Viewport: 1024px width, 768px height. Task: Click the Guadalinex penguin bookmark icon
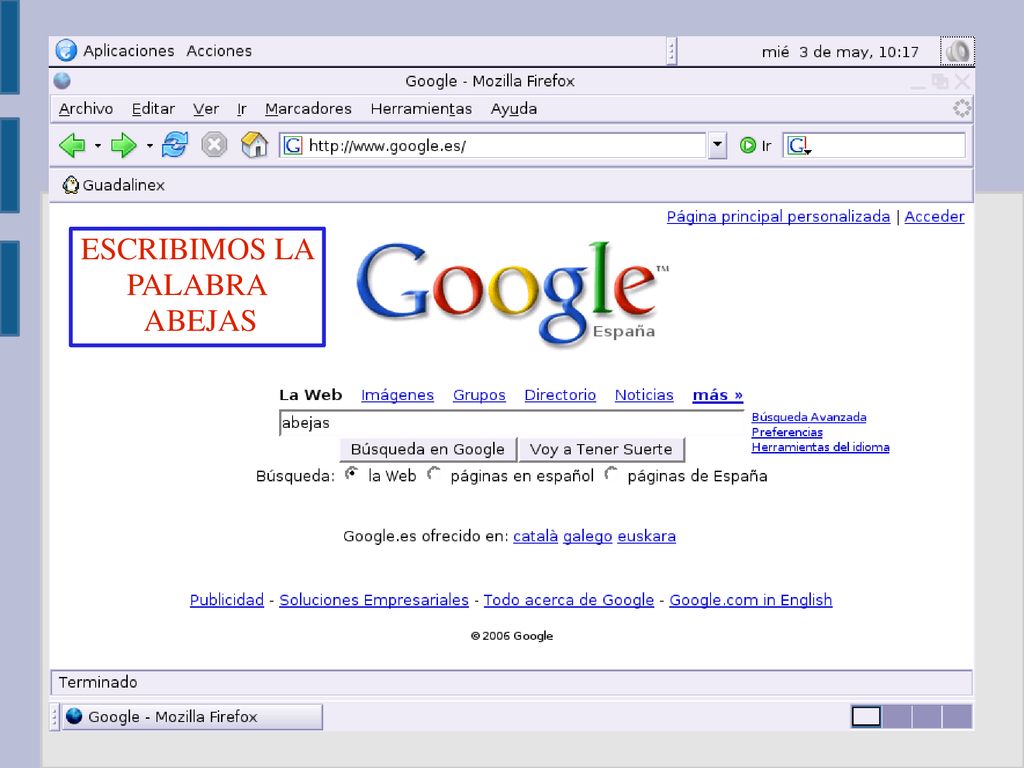tap(70, 185)
